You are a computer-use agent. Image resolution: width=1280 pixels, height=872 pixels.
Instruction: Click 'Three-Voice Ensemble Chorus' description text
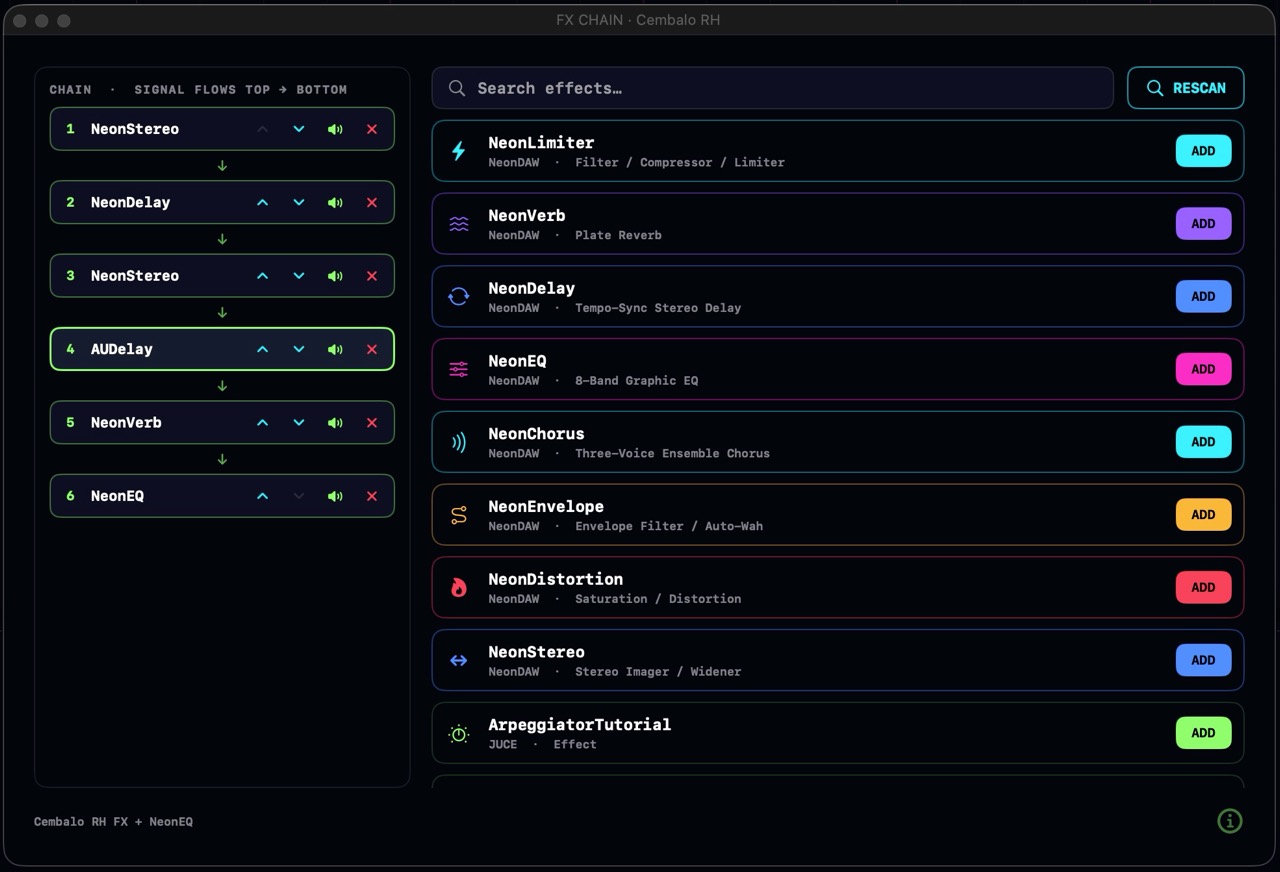tap(672, 453)
